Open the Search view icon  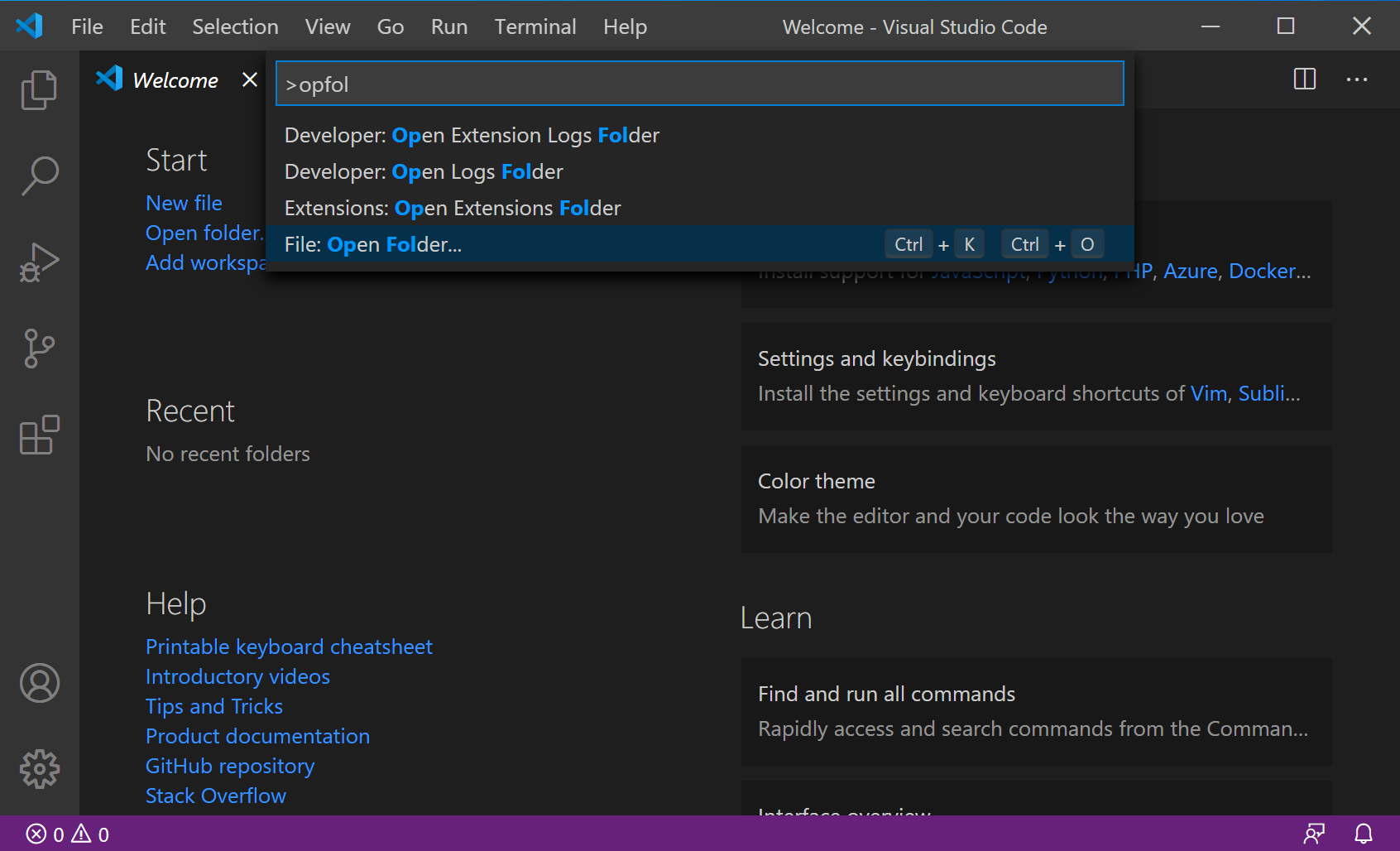pos(39,176)
